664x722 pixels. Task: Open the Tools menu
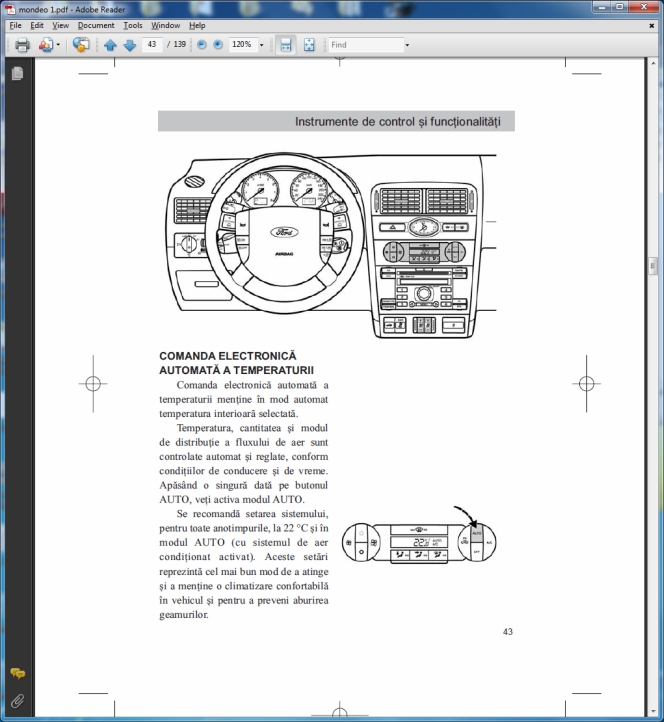coord(133,25)
